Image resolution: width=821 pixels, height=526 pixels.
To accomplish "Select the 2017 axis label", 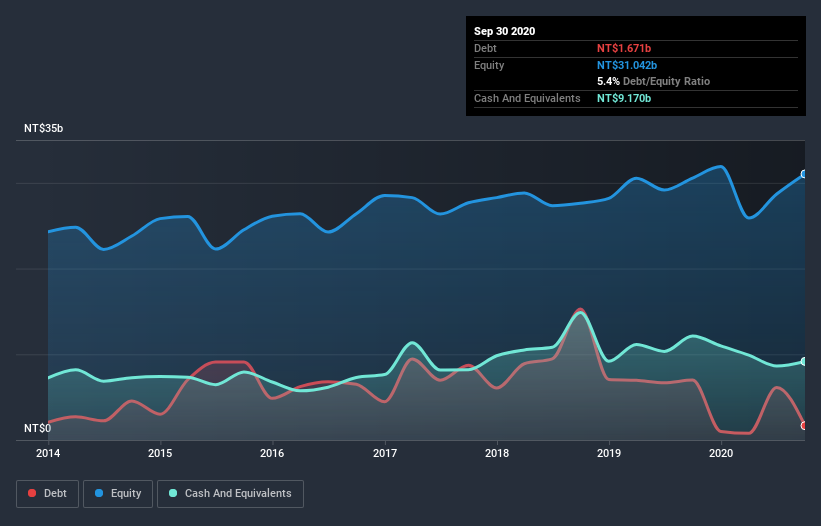I will (385, 453).
